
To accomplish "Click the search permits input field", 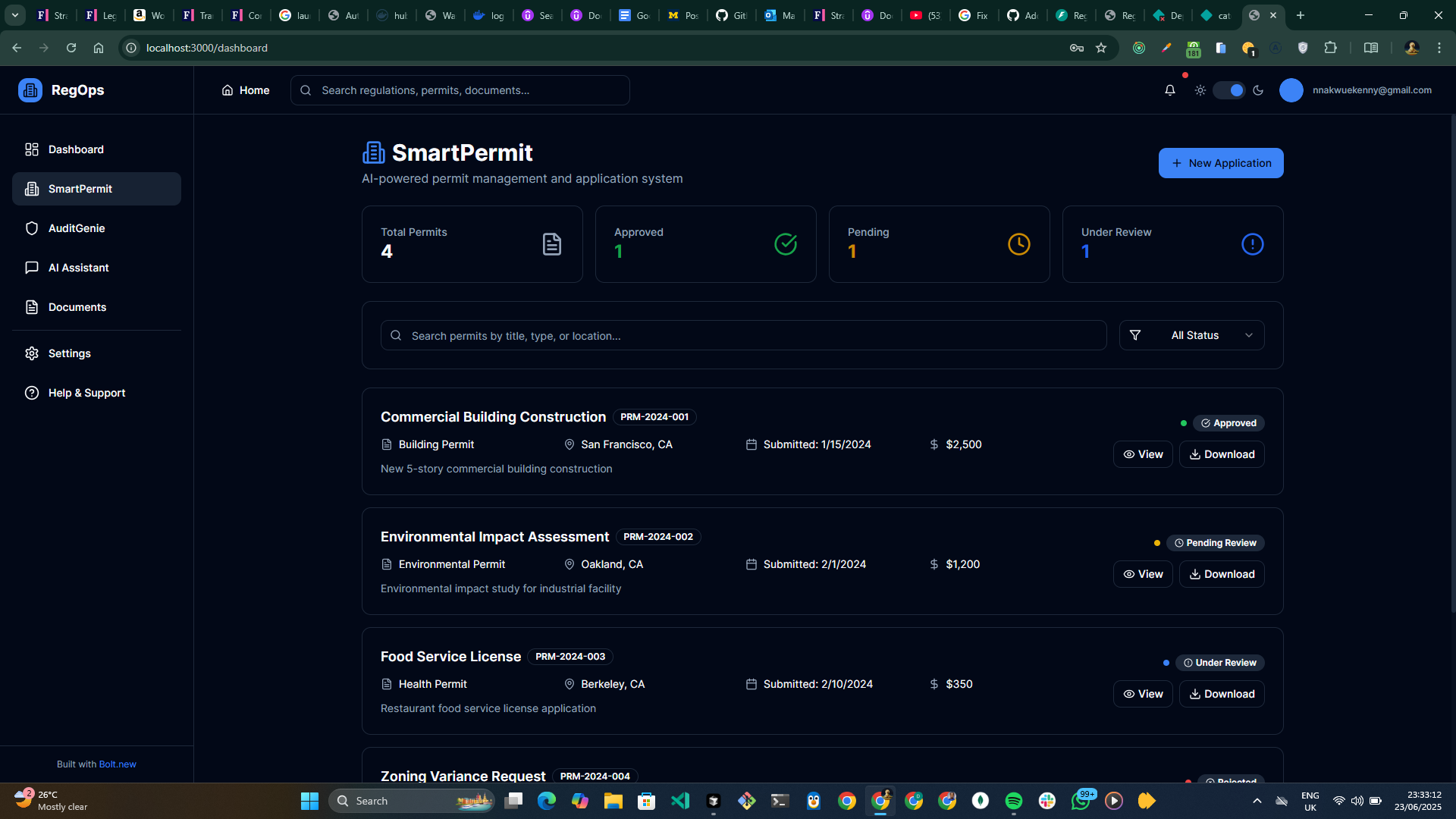I will click(x=743, y=335).
